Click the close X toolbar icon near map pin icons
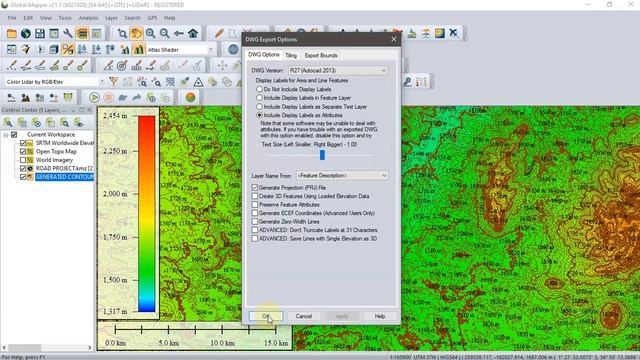Screen dimensions: 640x360 click(453, 33)
